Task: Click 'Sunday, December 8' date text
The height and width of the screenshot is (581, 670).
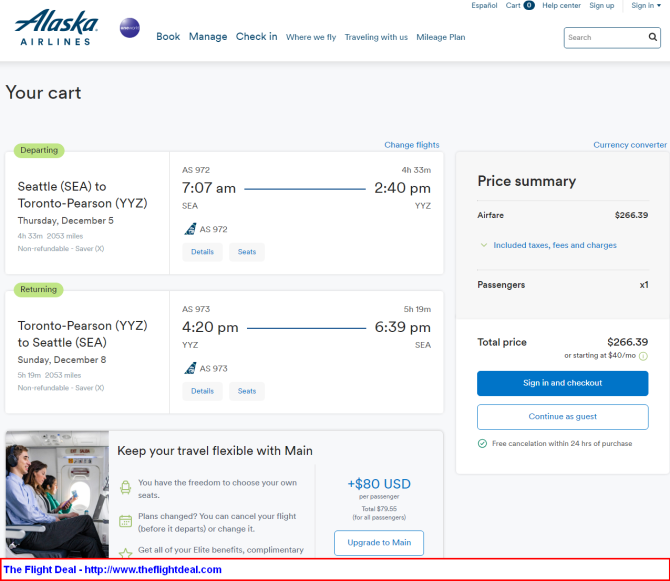Action: (62, 360)
